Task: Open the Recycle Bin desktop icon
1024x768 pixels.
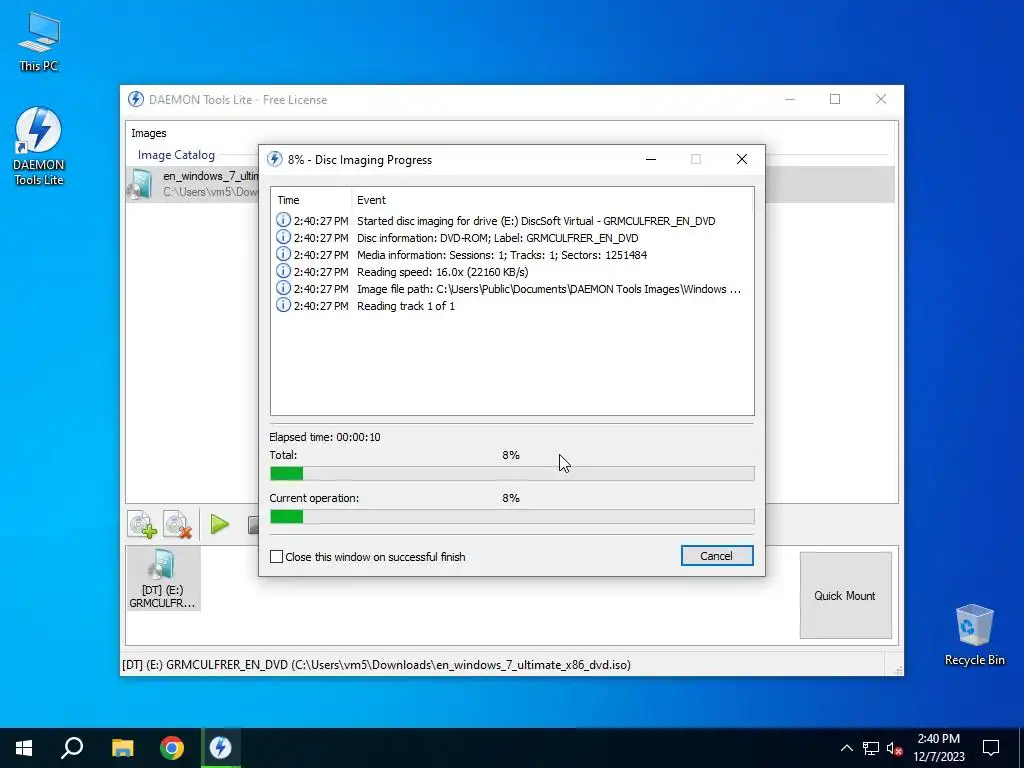Action: 974,635
